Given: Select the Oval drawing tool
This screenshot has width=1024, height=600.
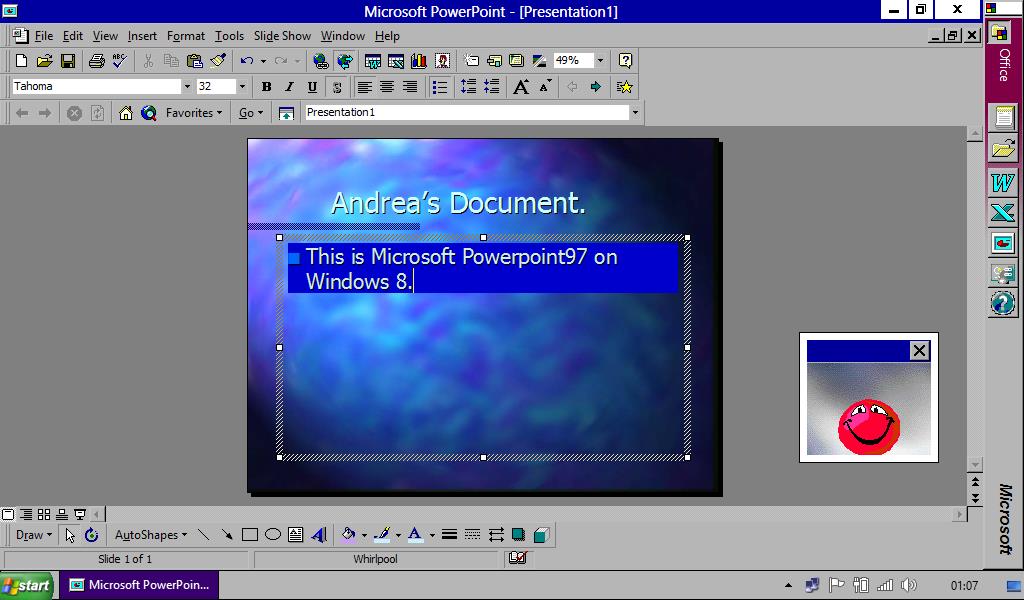Looking at the screenshot, I should 271,535.
